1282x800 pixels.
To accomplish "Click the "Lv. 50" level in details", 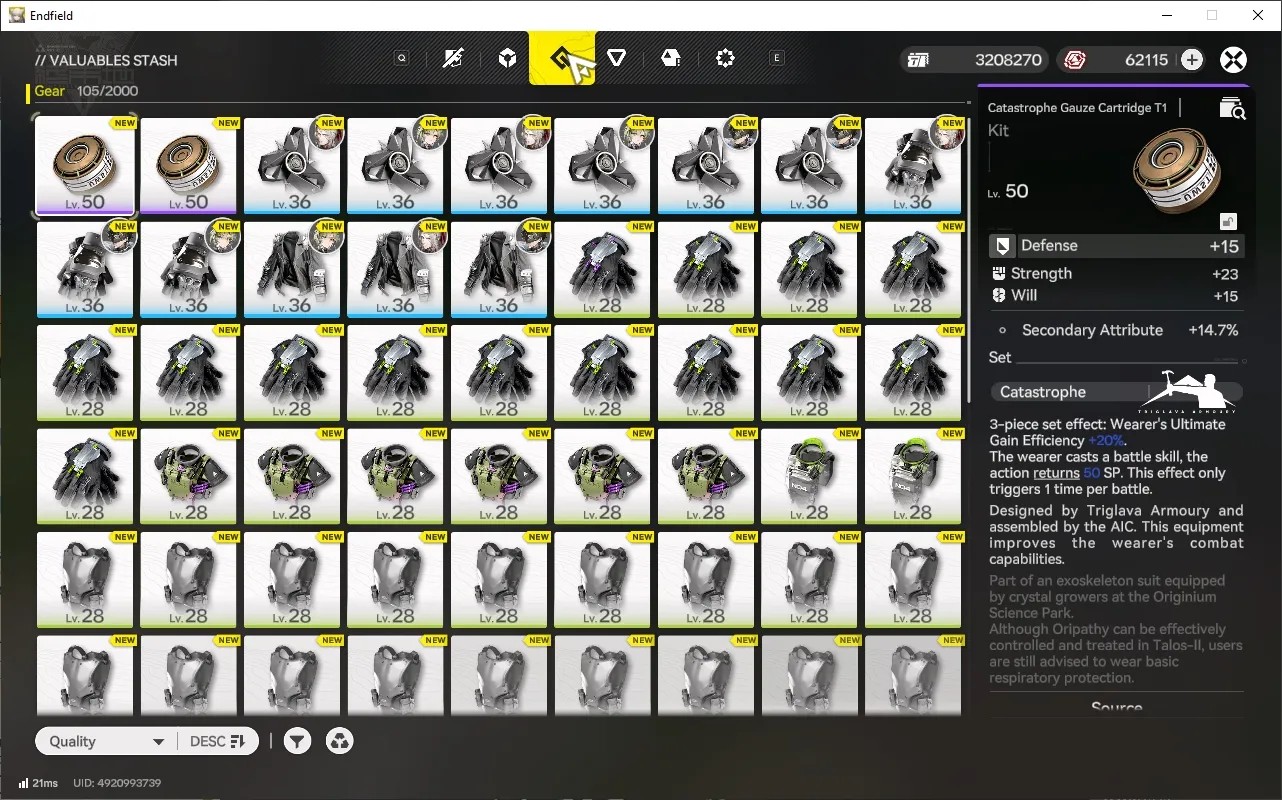I will 1008,191.
